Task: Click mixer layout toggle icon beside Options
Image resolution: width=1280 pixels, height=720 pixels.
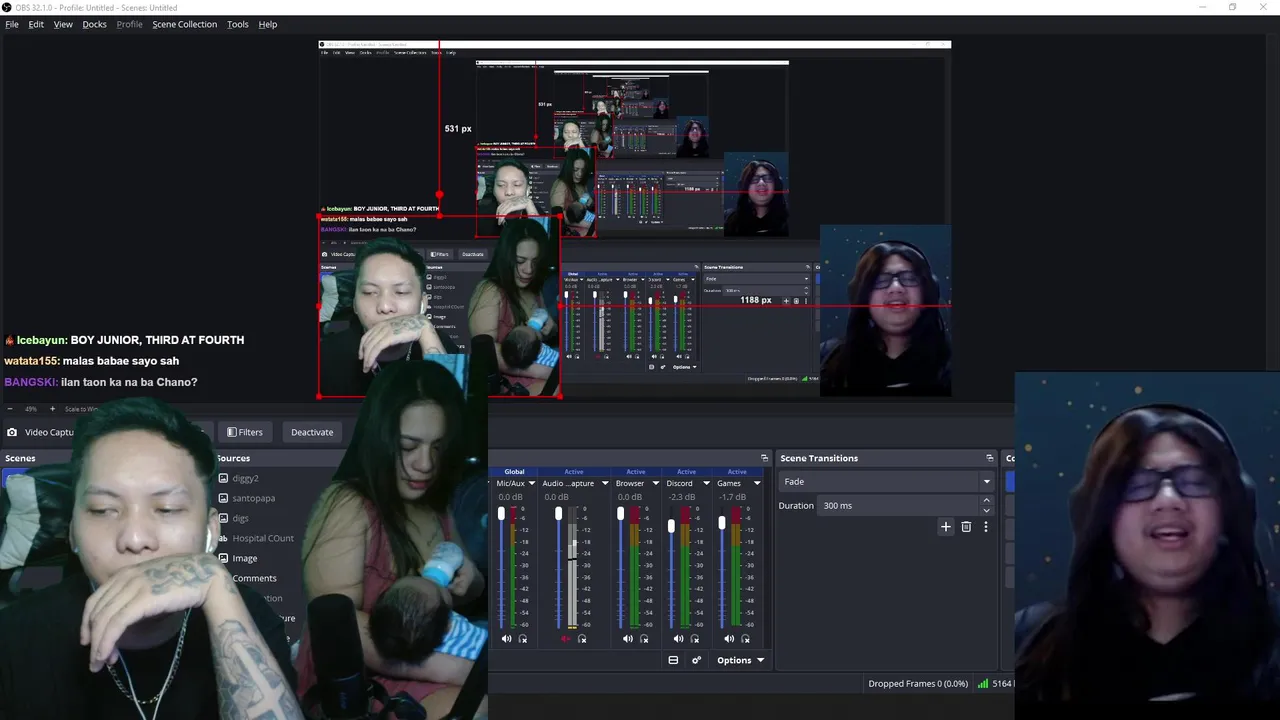Action: coord(673,660)
